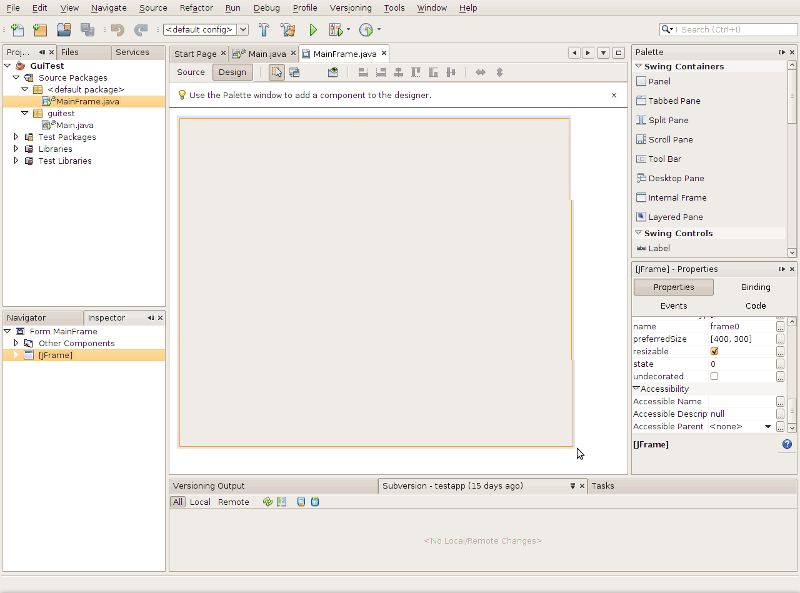Image resolution: width=800 pixels, height=593 pixels.
Task: Click the Design view button
Action: click(232, 72)
